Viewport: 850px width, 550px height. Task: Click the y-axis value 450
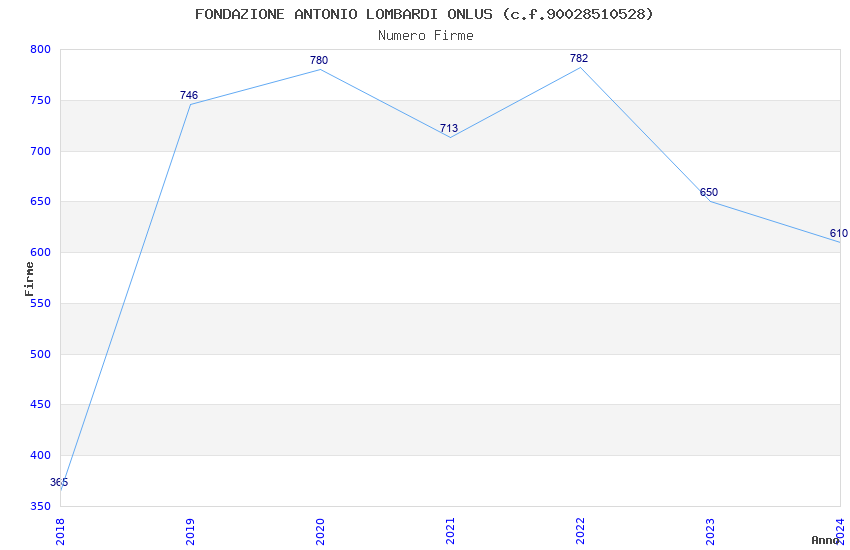coord(41,405)
